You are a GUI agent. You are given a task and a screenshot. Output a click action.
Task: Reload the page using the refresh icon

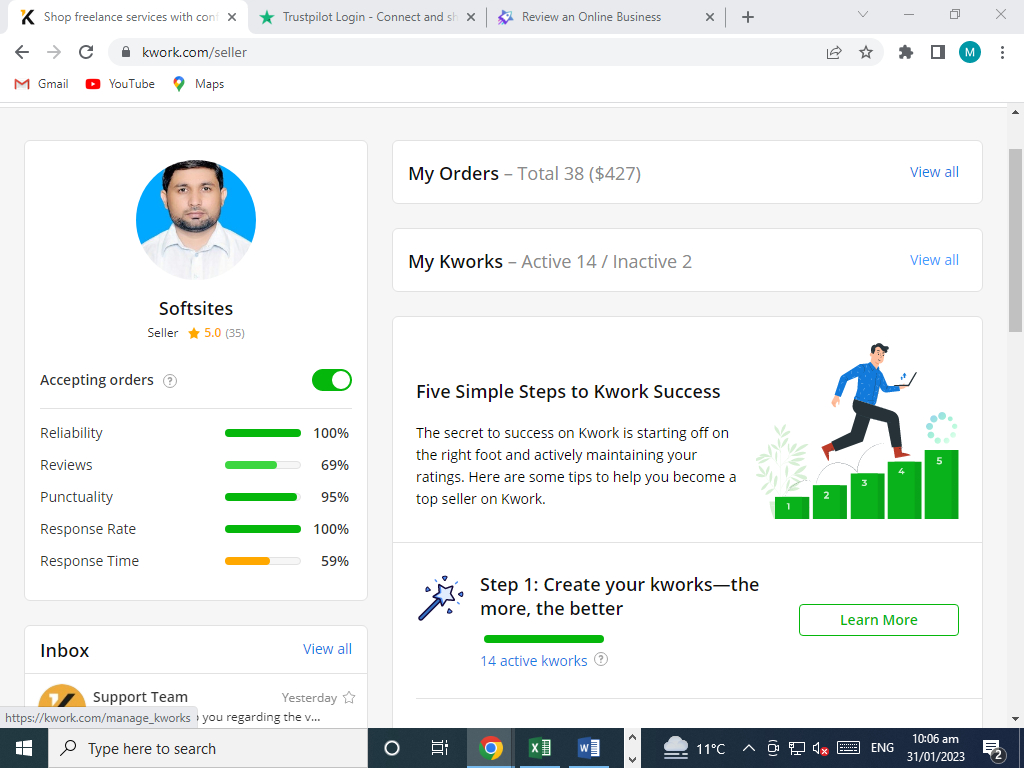tap(86, 52)
